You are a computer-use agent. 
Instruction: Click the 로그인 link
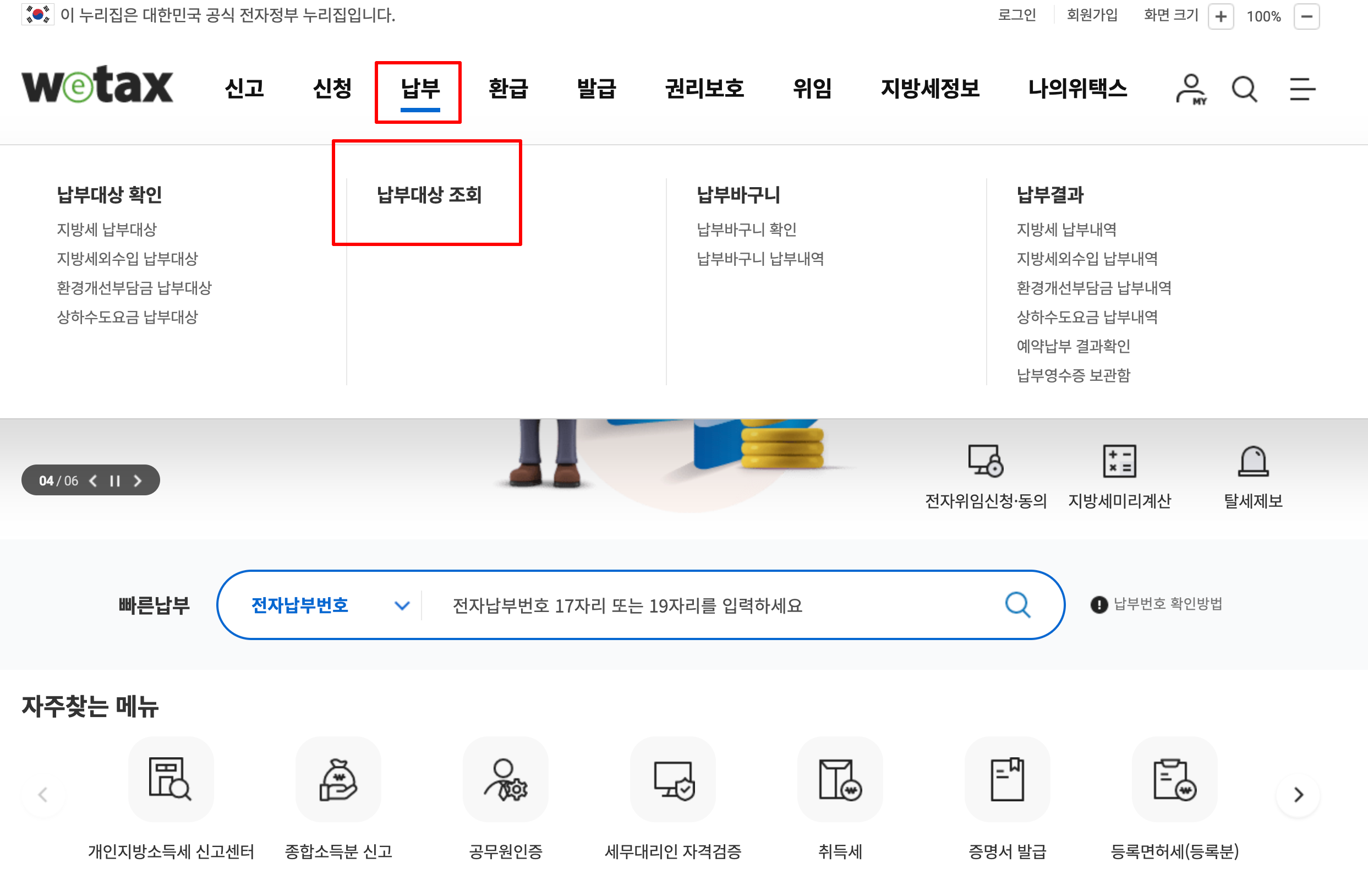pos(1016,15)
